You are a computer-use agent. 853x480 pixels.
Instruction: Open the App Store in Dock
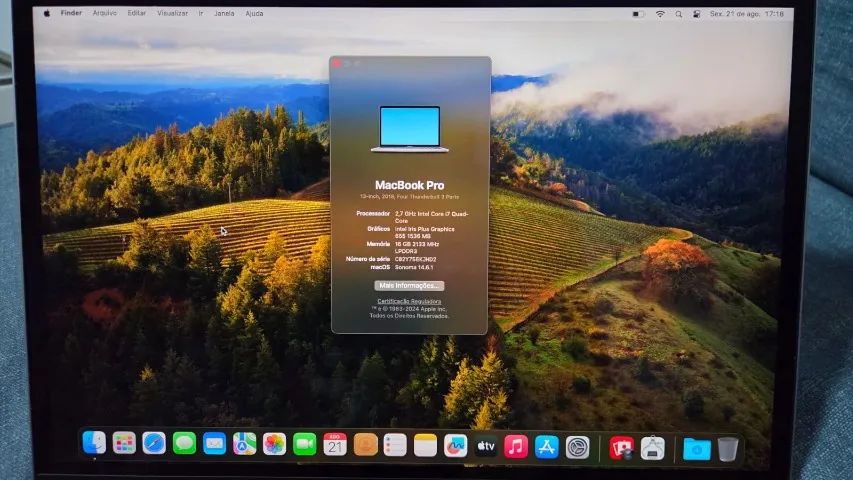(x=547, y=447)
